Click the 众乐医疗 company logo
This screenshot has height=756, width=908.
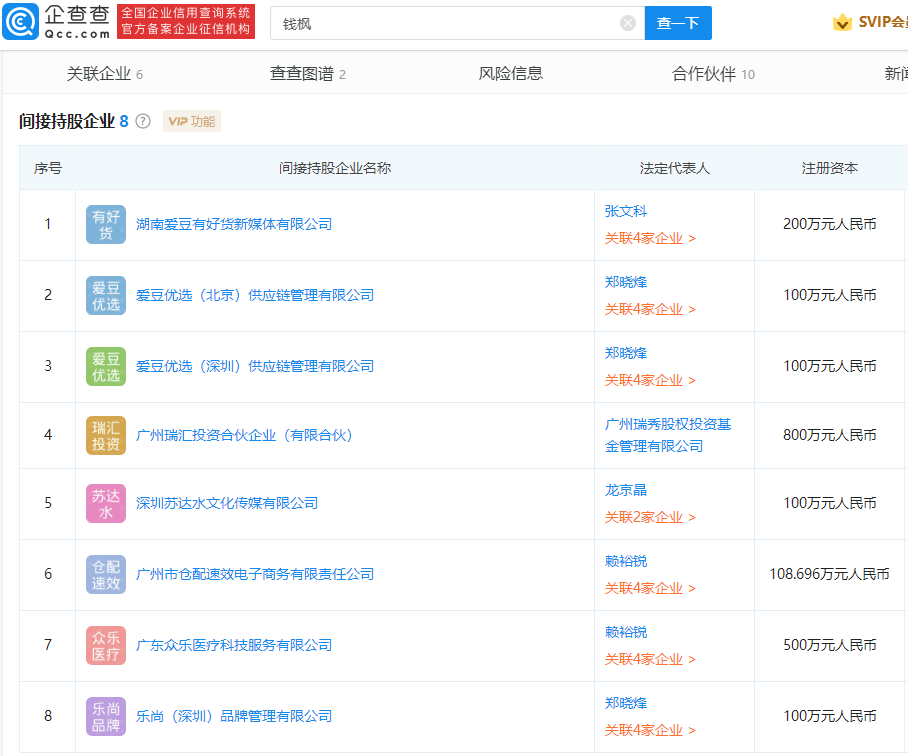105,646
